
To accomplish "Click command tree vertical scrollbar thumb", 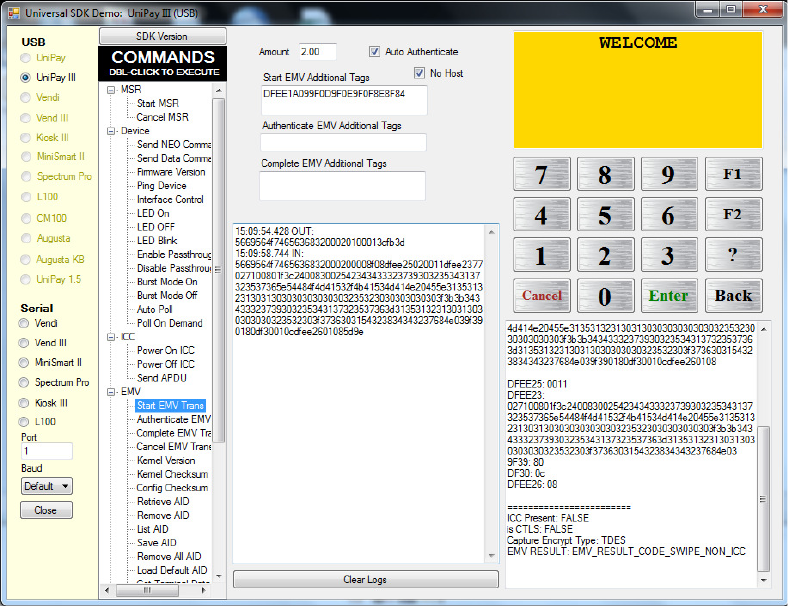I will 218,270.
